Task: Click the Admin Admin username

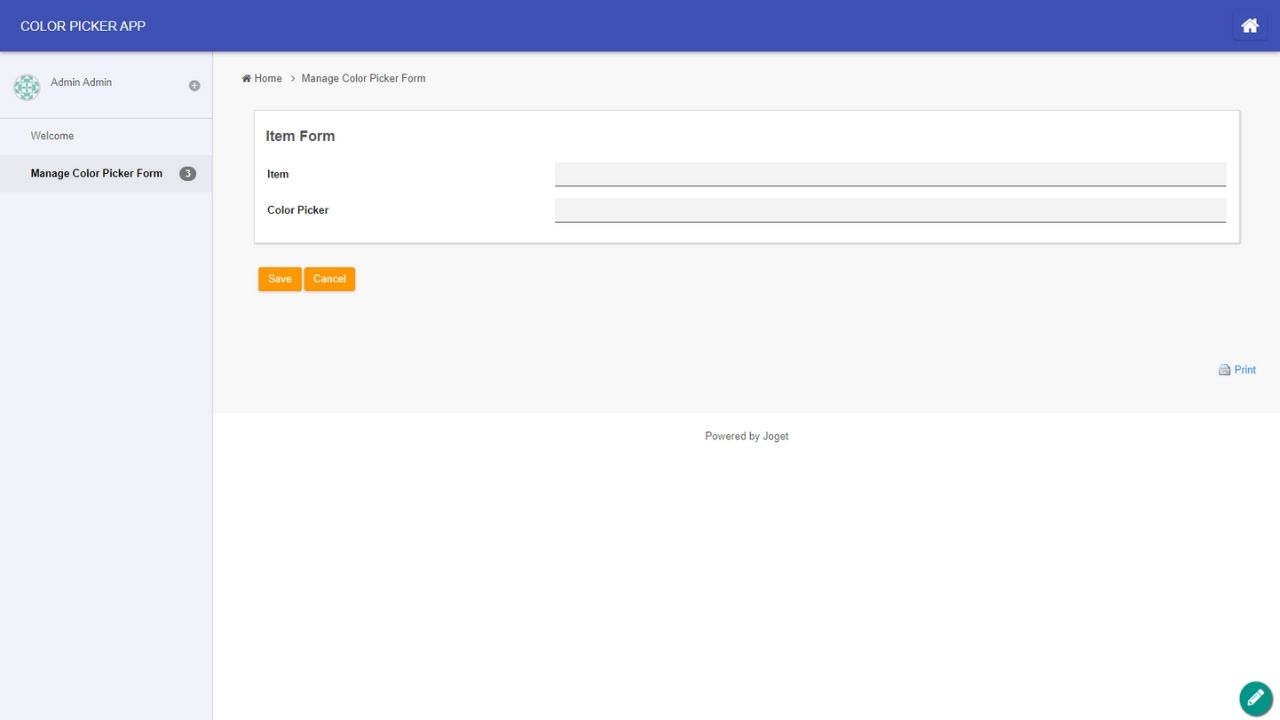Action: point(81,82)
